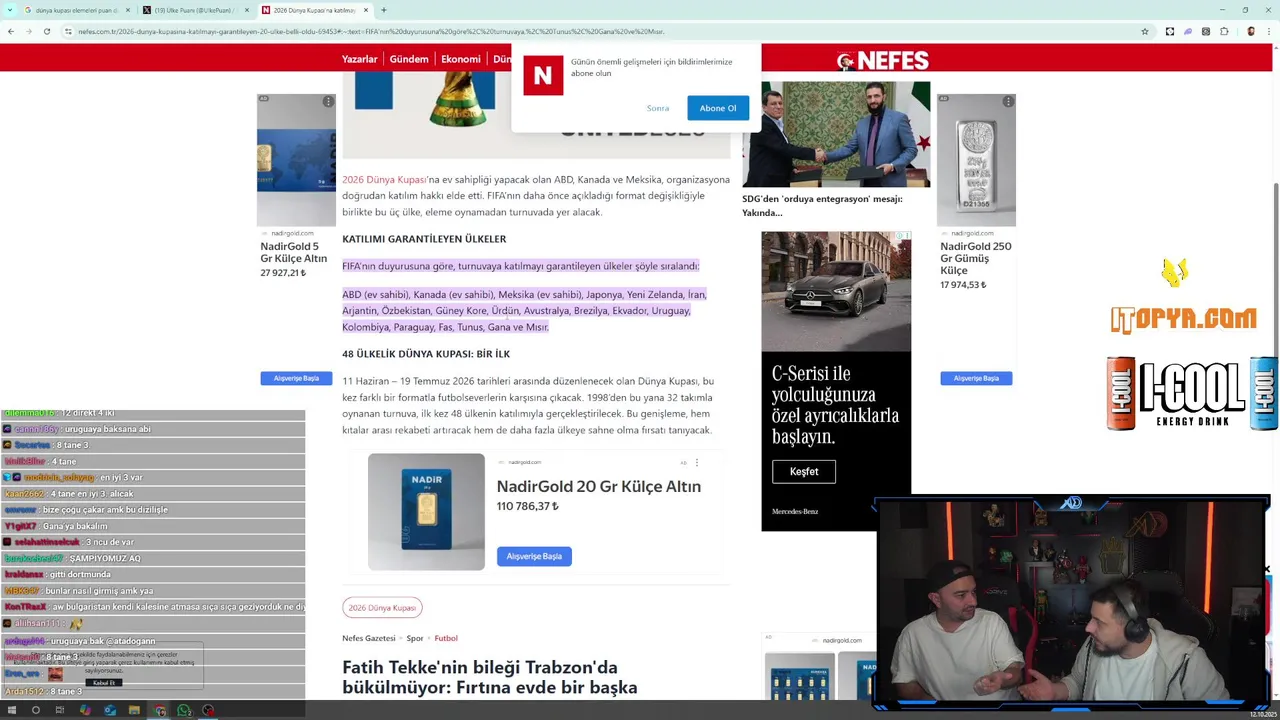This screenshot has height=720, width=1280.
Task: Go back to the previous page
Action: 10,31
